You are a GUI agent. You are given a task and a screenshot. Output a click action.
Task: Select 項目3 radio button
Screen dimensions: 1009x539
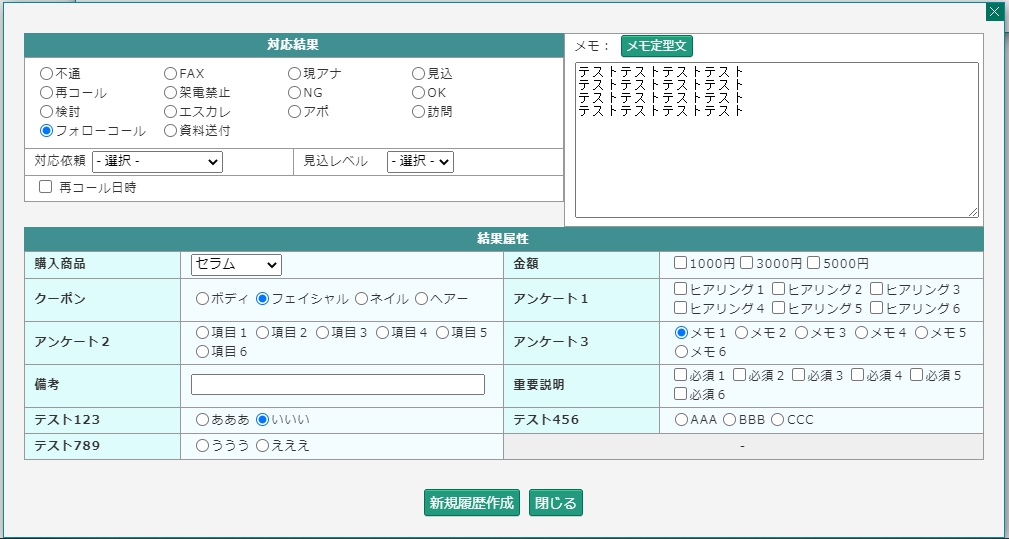click(x=322, y=333)
